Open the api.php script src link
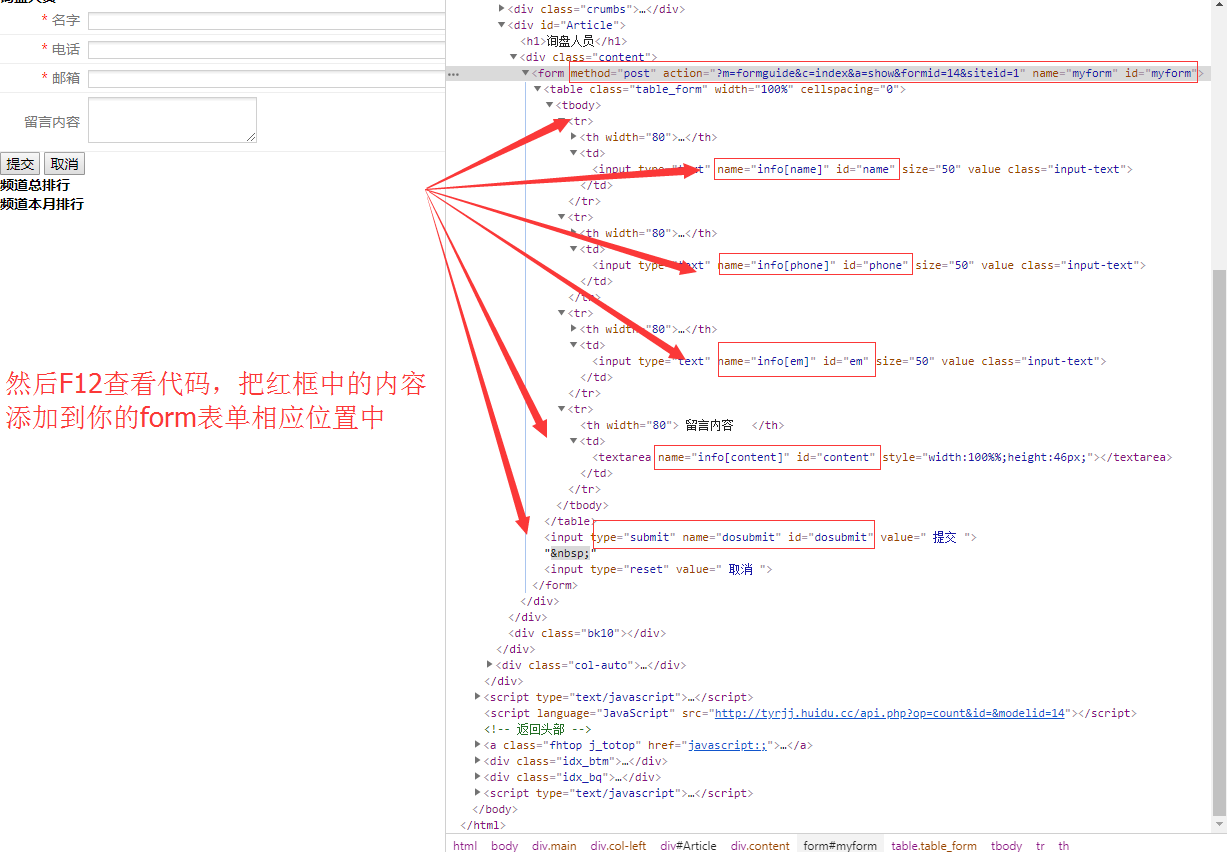 point(889,713)
